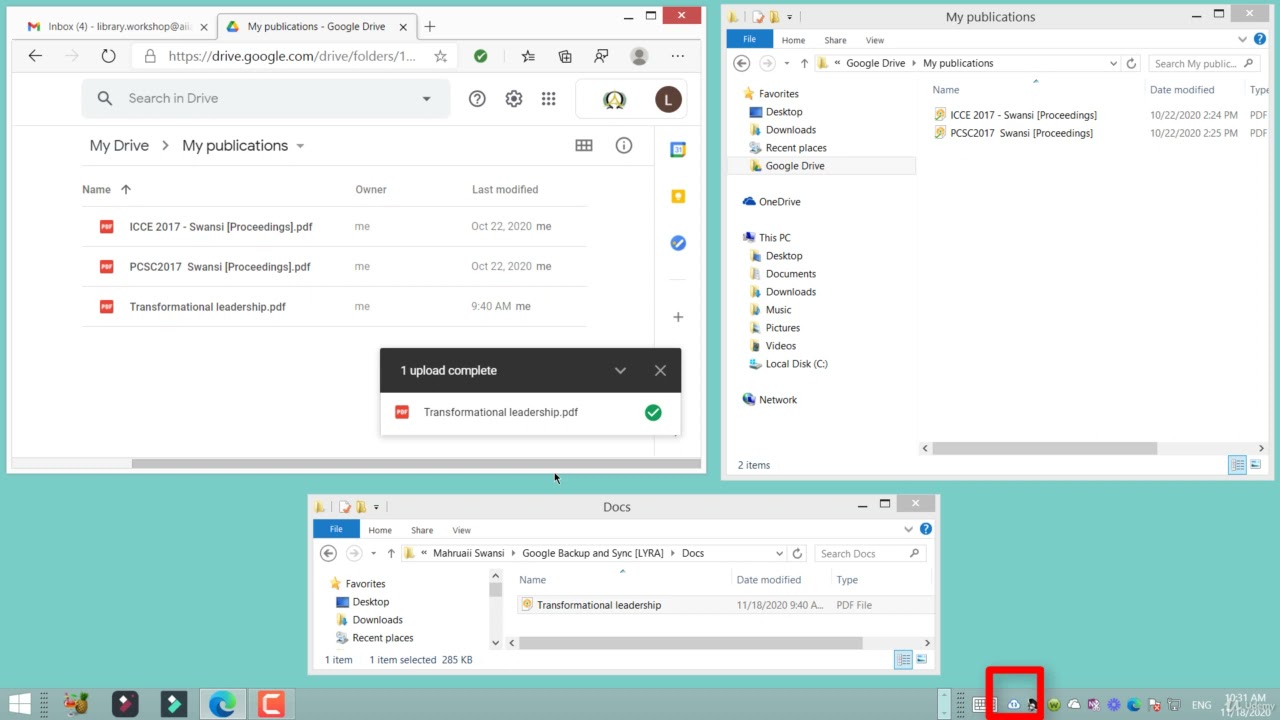Screen dimensions: 1280x720
Task: Select ICCE 2017 - Swansi [Proceedings].pdf in Drive
Action: [334, 226]
